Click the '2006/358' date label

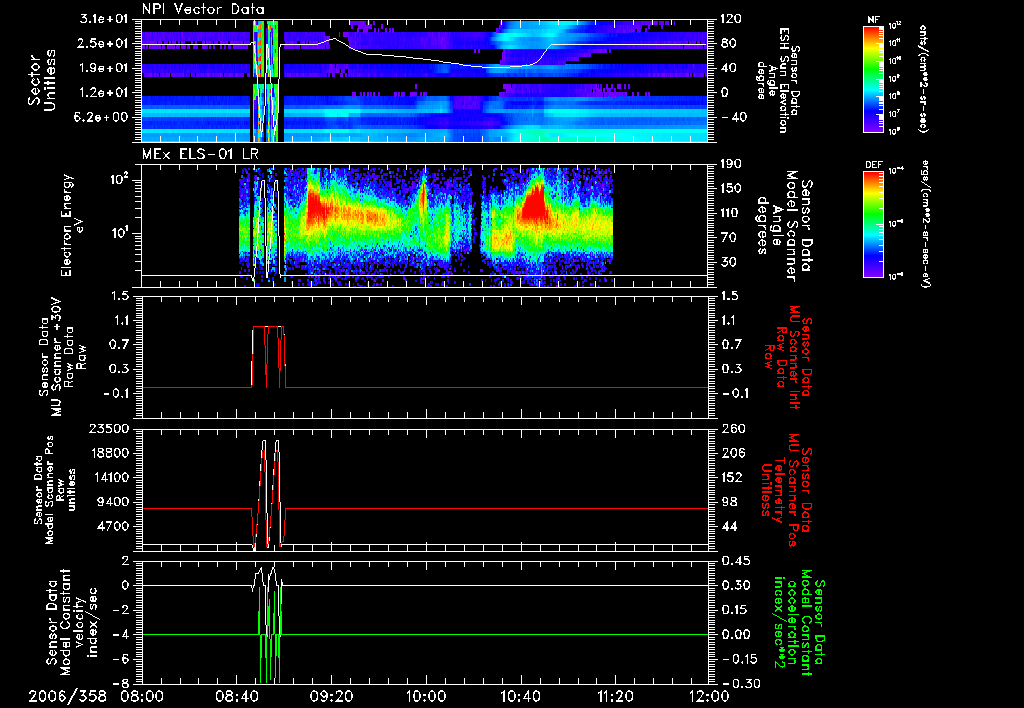tap(68, 696)
